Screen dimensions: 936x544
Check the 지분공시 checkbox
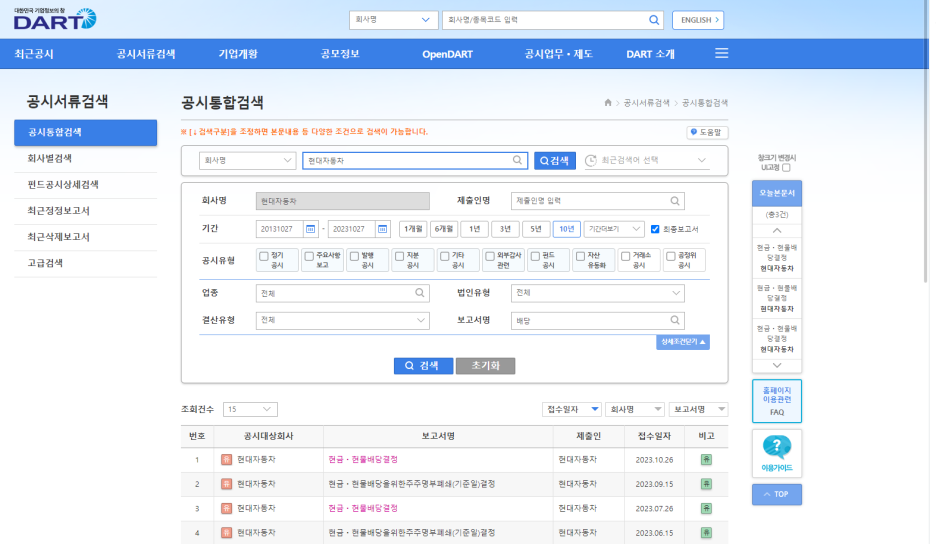400,256
